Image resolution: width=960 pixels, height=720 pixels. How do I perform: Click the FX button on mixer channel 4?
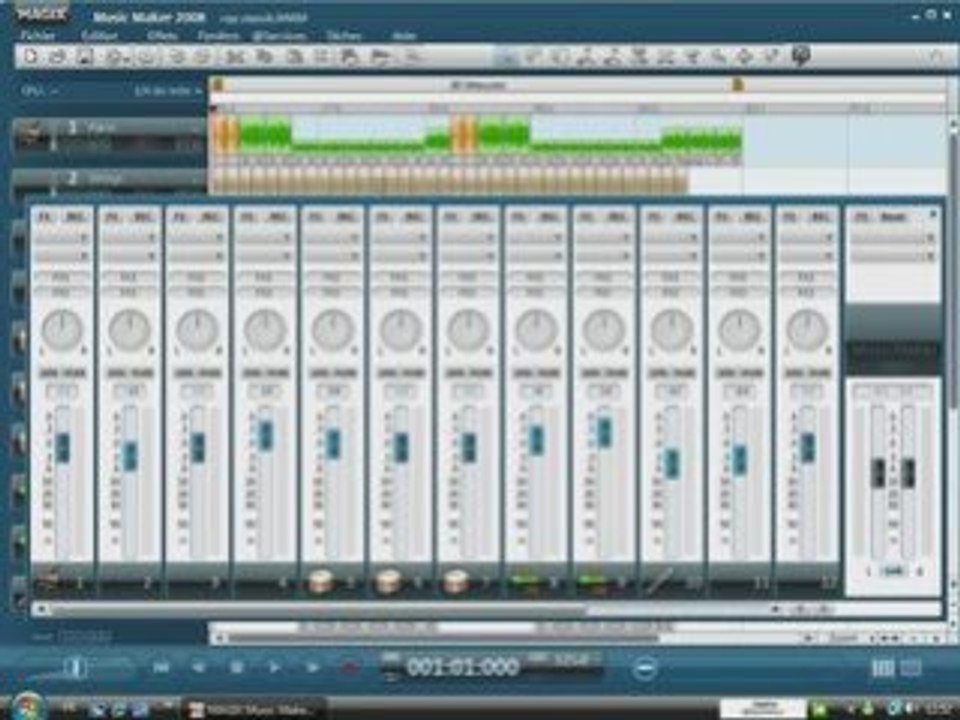(248, 217)
